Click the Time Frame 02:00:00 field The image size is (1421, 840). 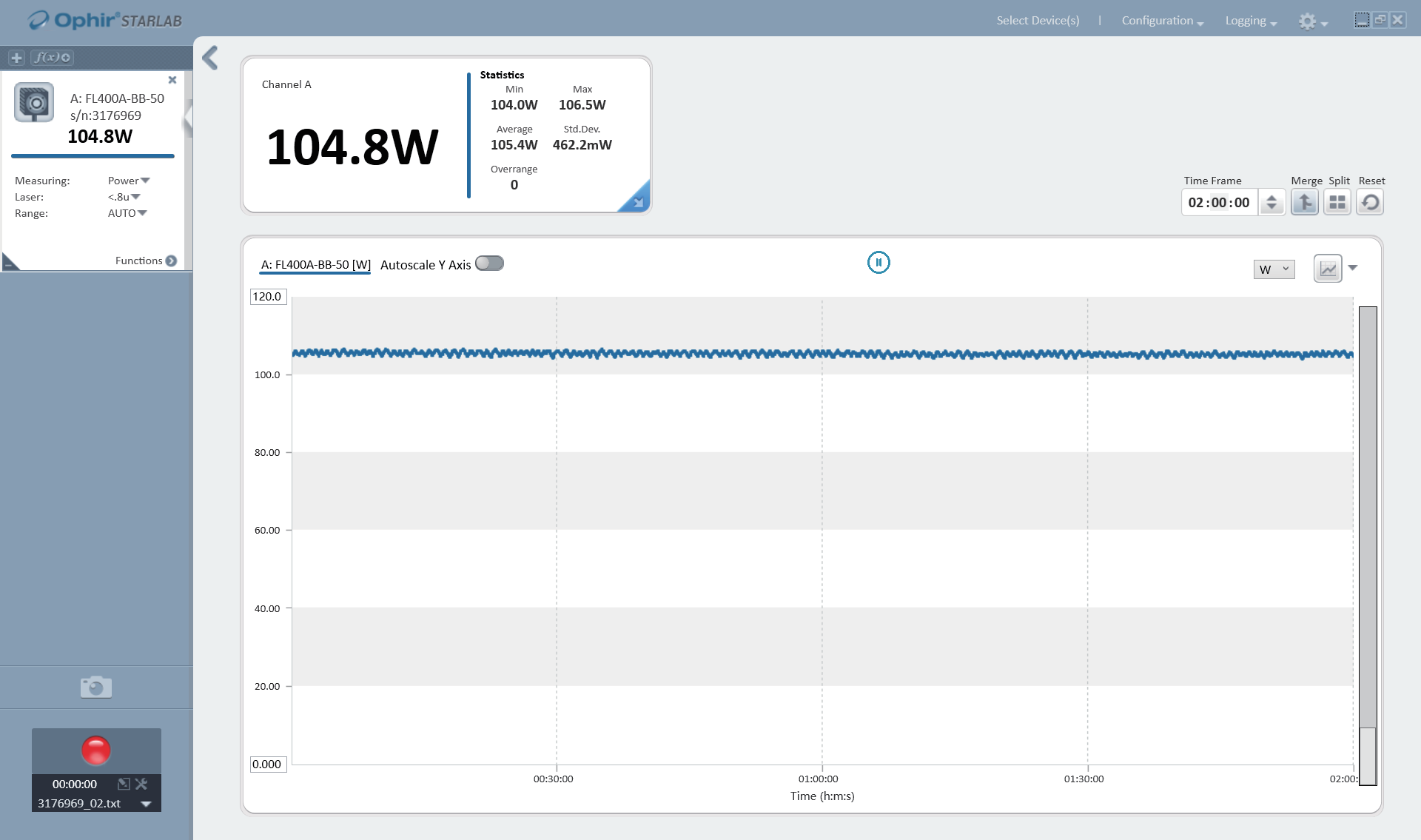(1219, 203)
